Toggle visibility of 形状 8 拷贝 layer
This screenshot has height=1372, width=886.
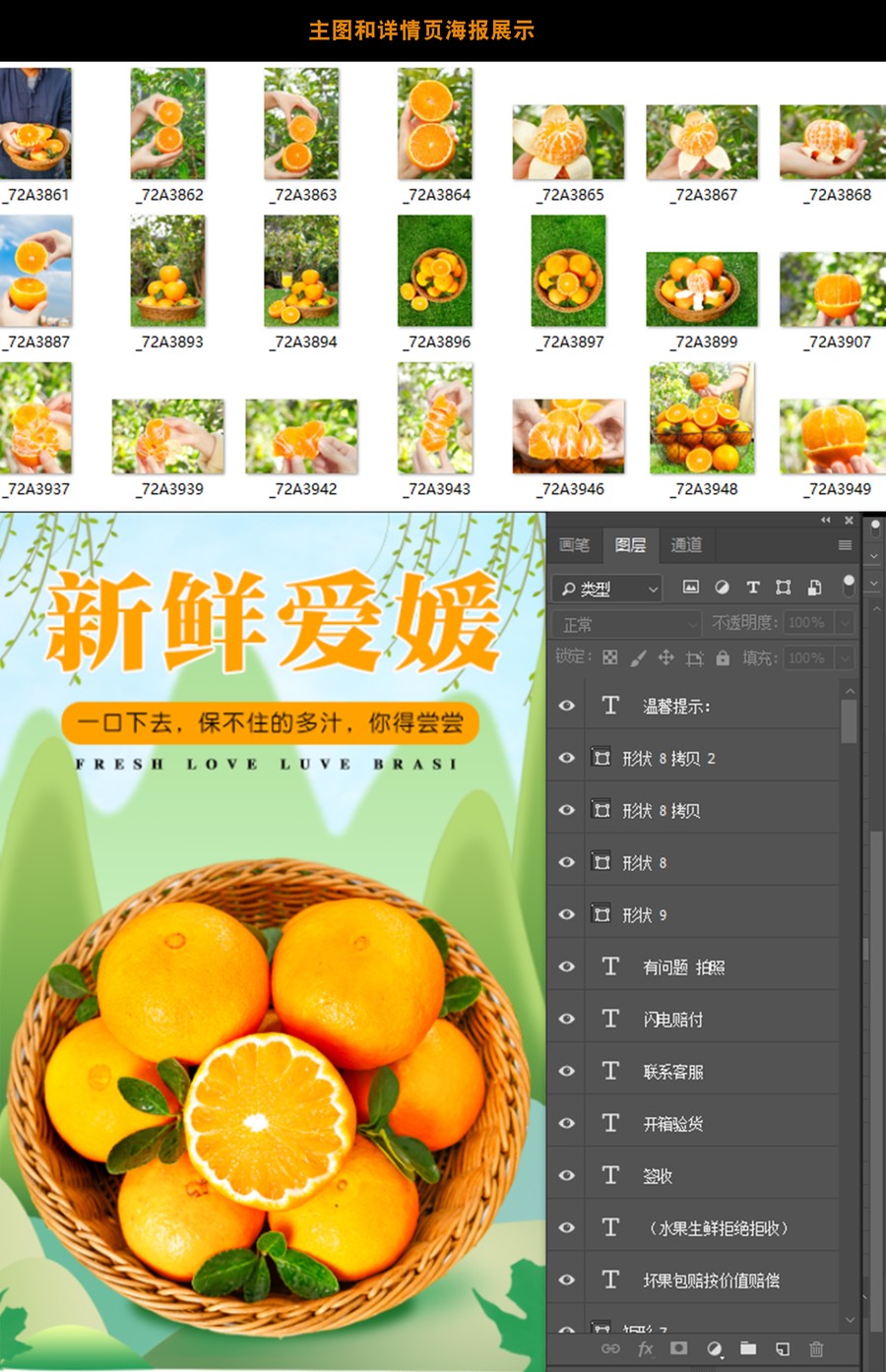567,810
